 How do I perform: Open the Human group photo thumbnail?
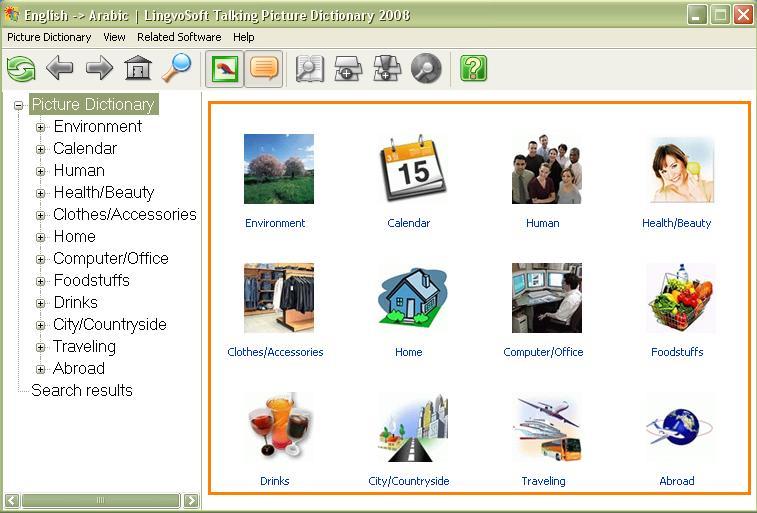point(547,169)
